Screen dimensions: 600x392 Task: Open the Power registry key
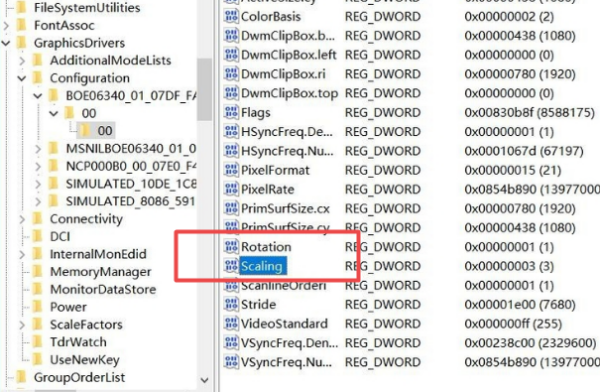tap(68, 307)
